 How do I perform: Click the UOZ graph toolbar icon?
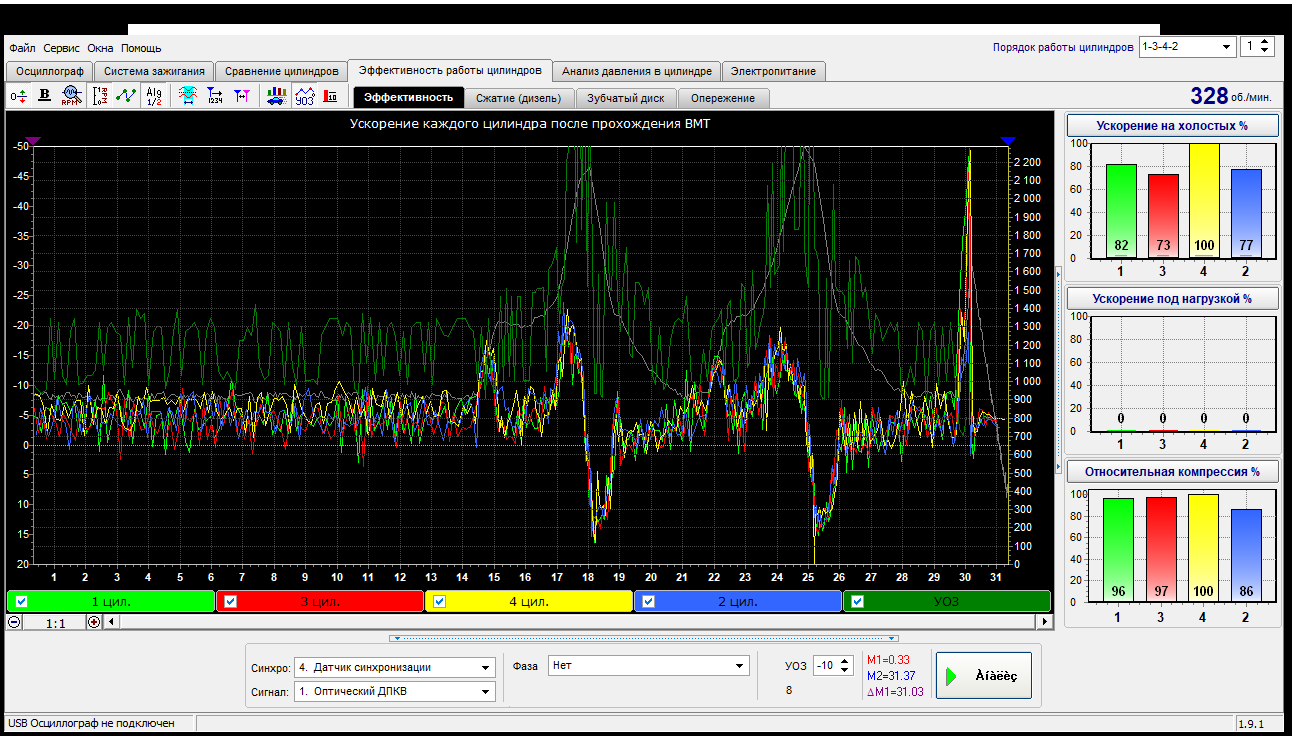(x=304, y=96)
